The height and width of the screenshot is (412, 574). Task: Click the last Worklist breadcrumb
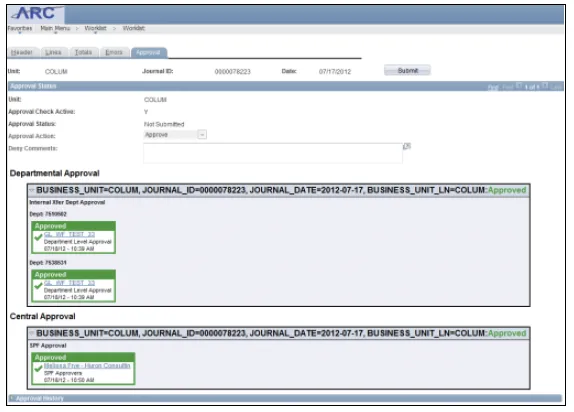[x=134, y=28]
